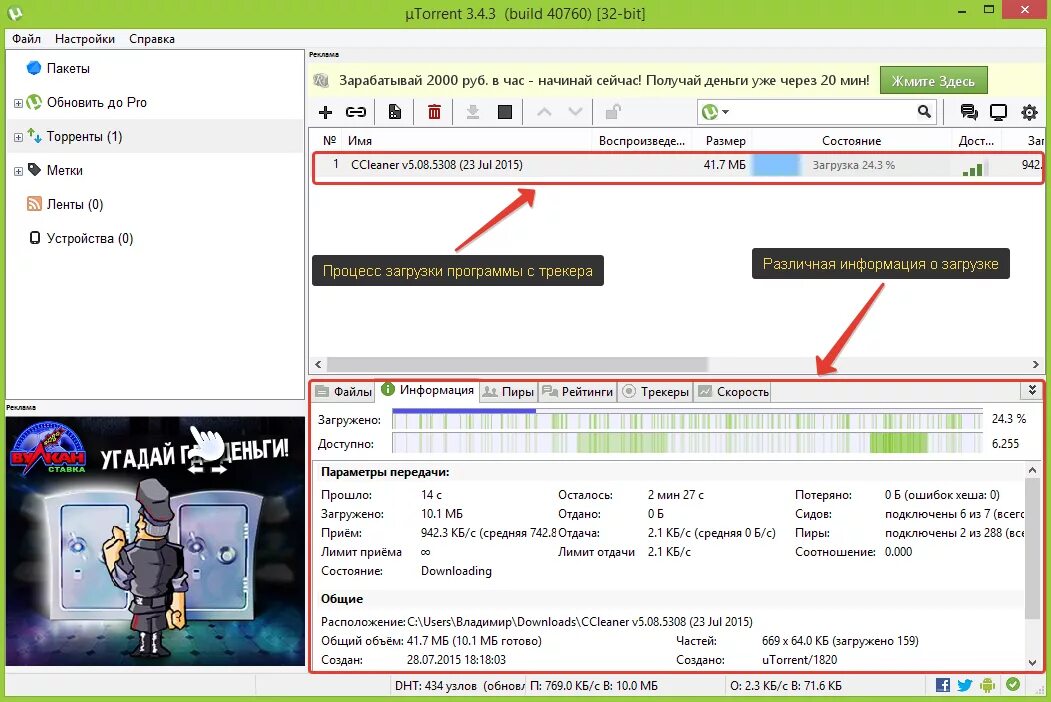Viewport: 1051px width, 702px height.
Task: Select Обновить до Pro in sidebar
Action: tap(97, 103)
